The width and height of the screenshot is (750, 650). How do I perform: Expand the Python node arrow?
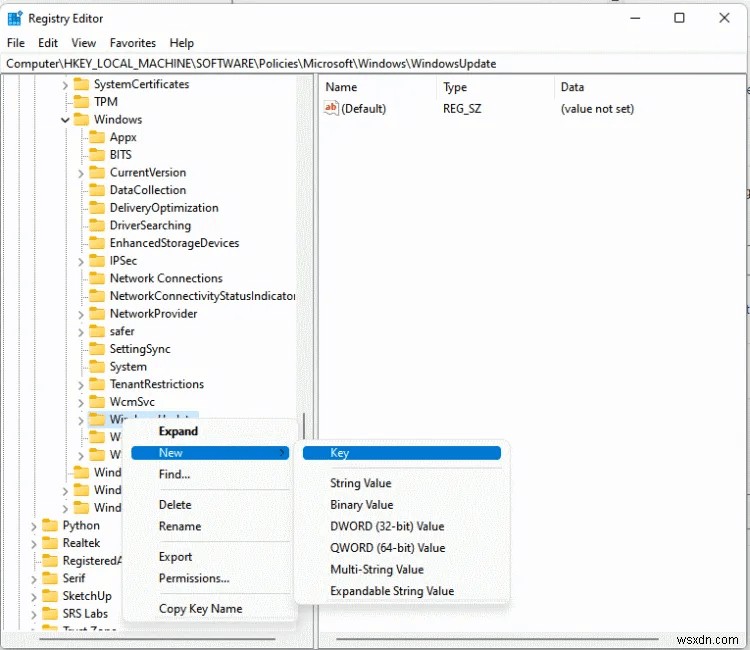tap(34, 526)
